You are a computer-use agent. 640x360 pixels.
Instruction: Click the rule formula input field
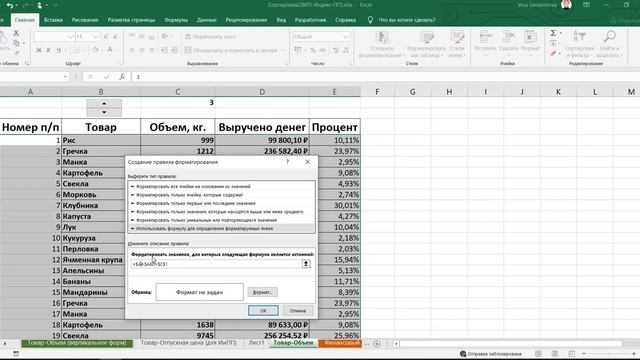coord(216,264)
